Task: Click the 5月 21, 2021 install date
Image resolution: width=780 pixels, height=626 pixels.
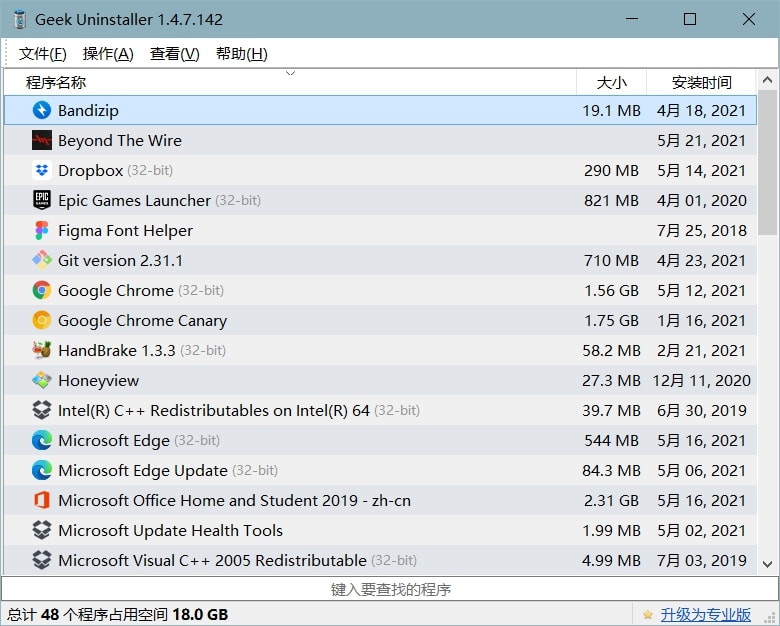Action: point(702,140)
